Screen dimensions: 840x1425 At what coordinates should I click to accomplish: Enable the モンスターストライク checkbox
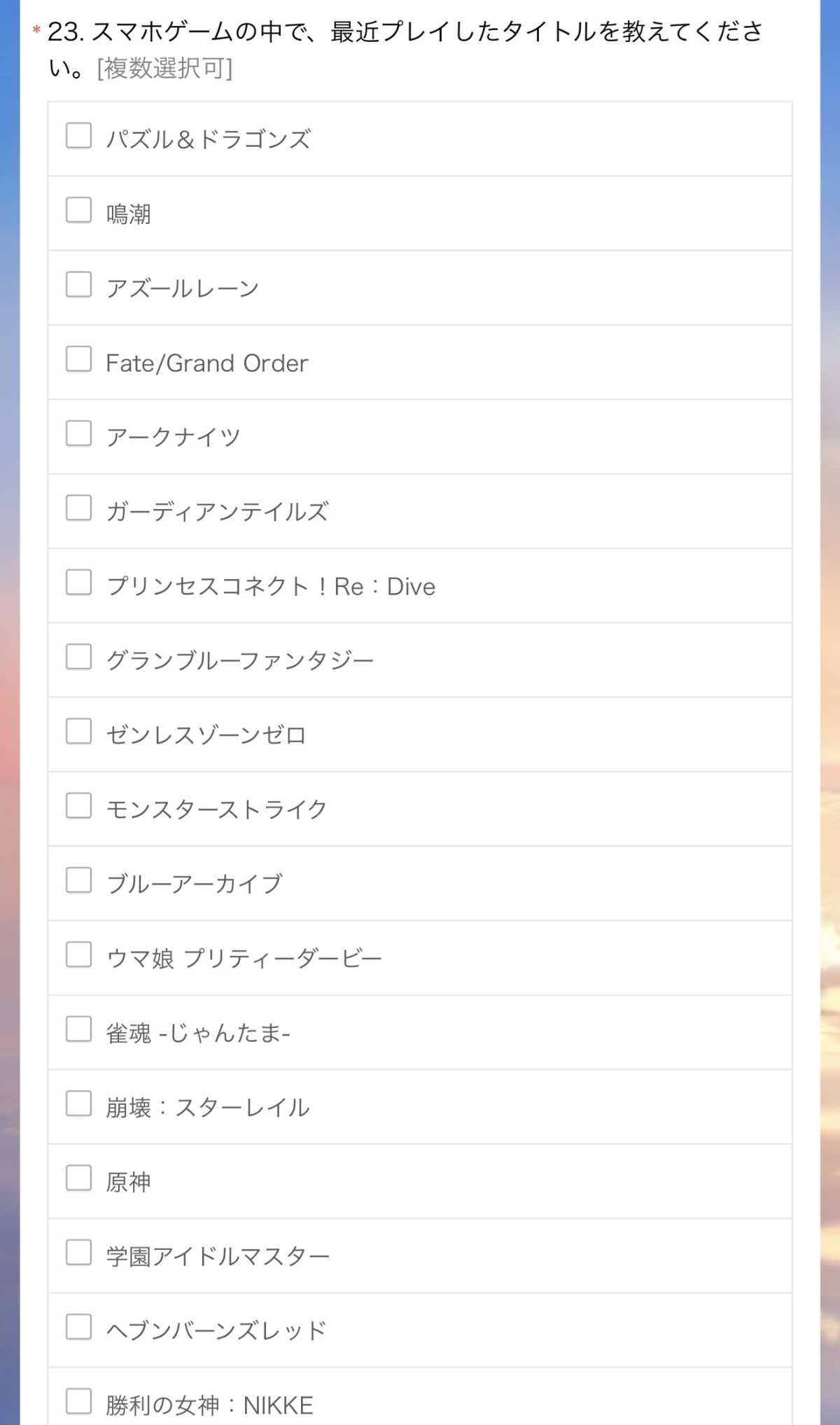78,806
